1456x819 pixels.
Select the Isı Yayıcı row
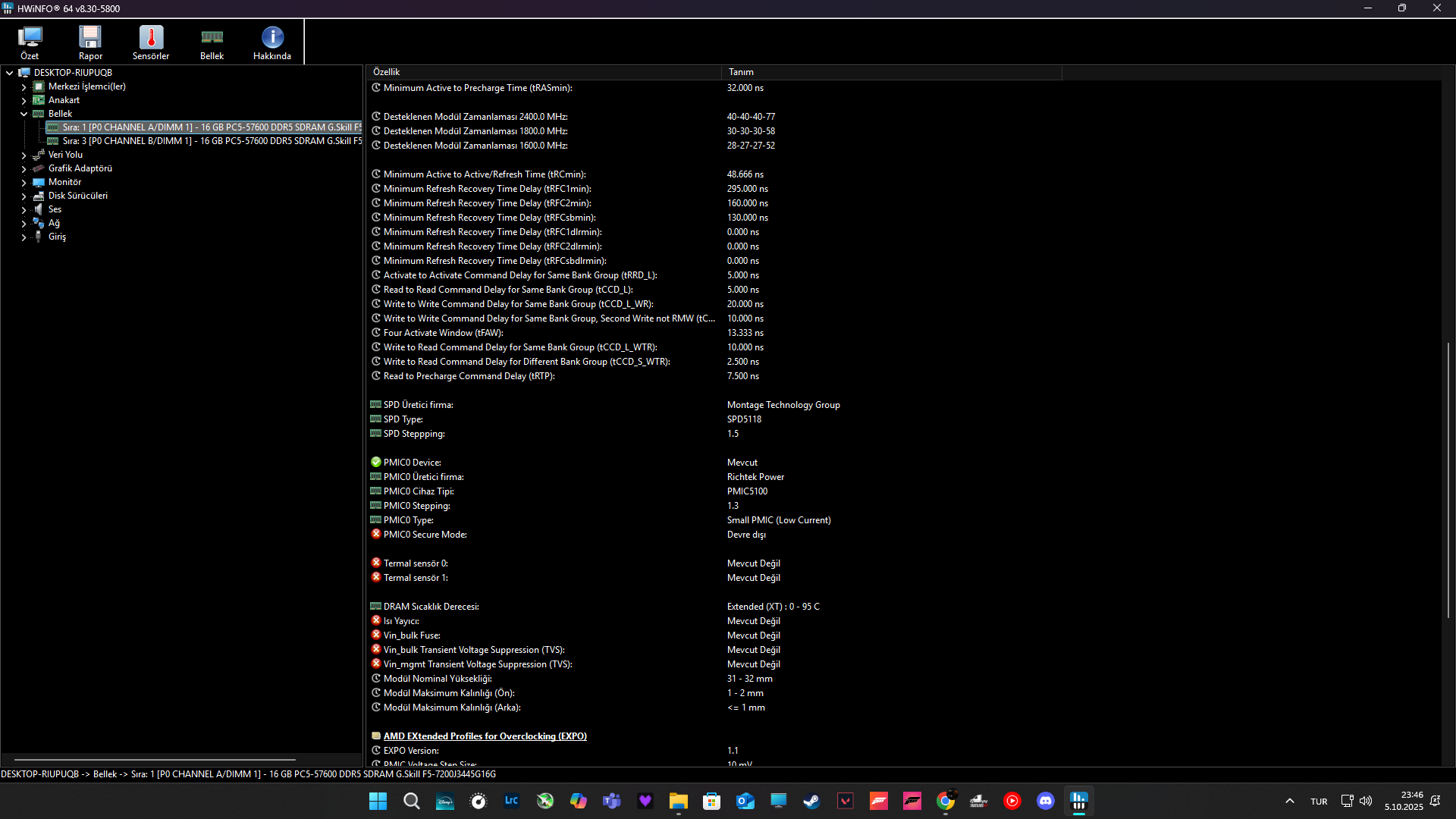pos(904,621)
